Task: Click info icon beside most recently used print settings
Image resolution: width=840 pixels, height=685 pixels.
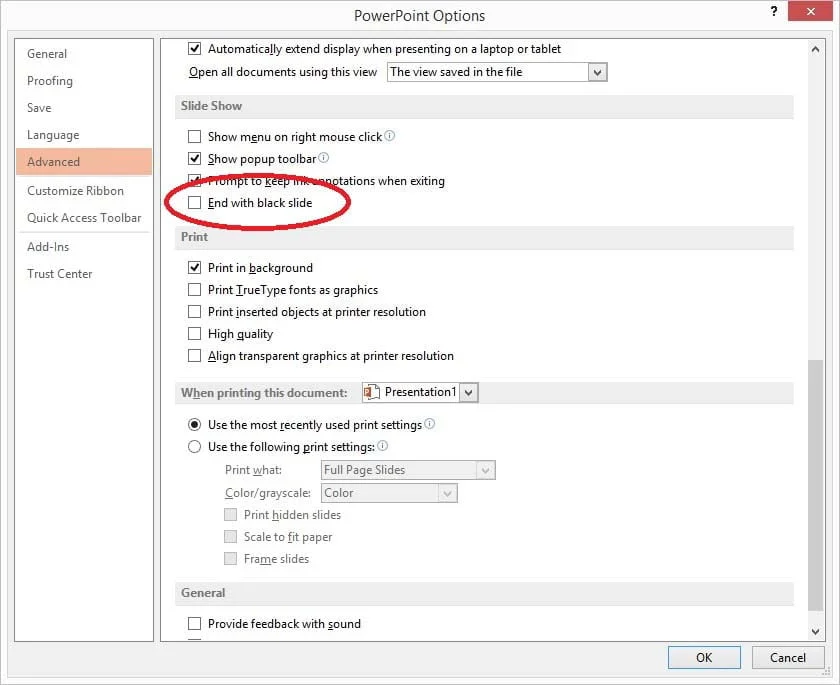Action: pos(430,424)
